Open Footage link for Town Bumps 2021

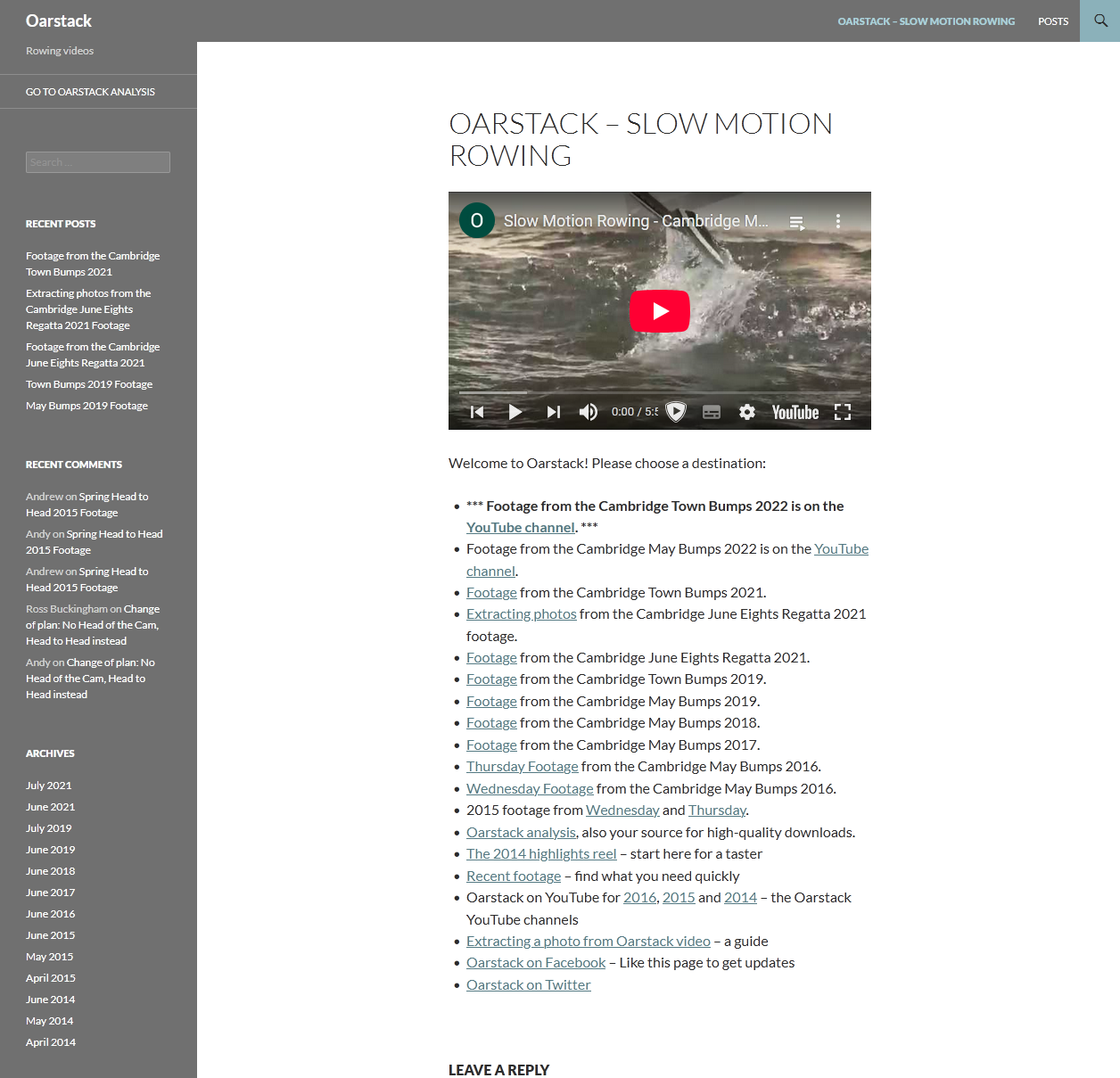[x=491, y=593]
